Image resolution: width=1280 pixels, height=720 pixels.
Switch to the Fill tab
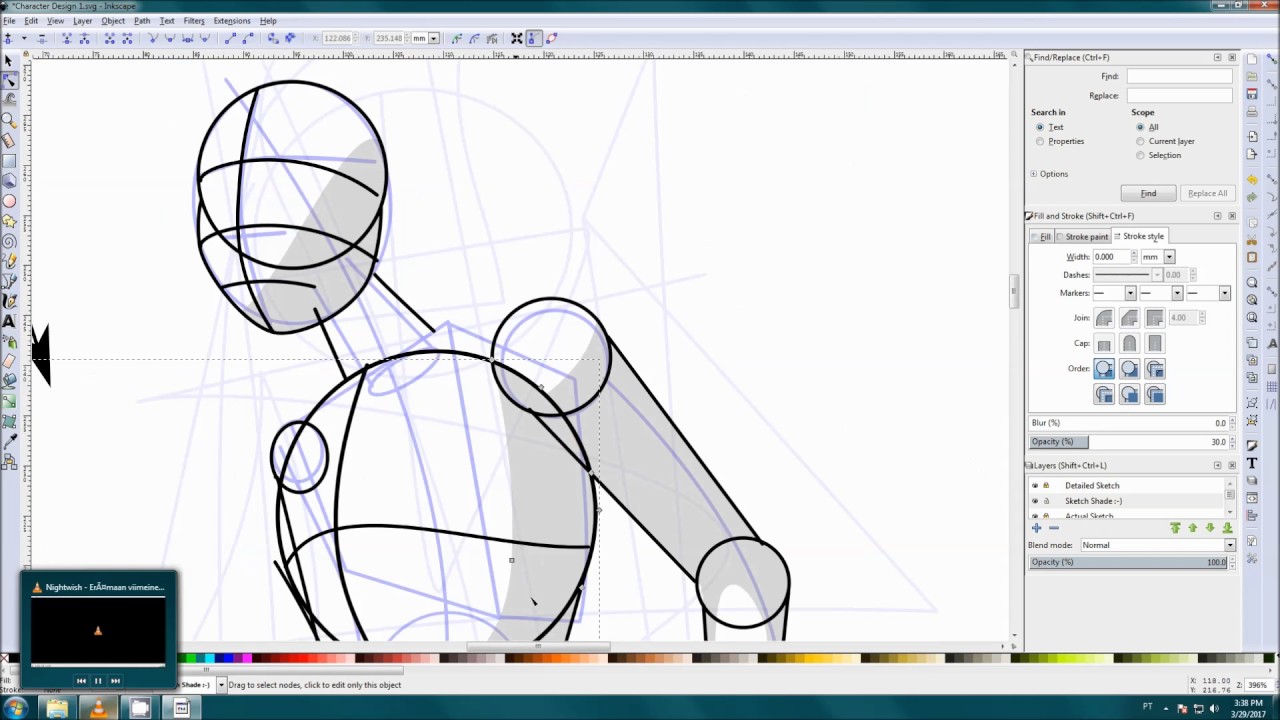pos(1042,237)
